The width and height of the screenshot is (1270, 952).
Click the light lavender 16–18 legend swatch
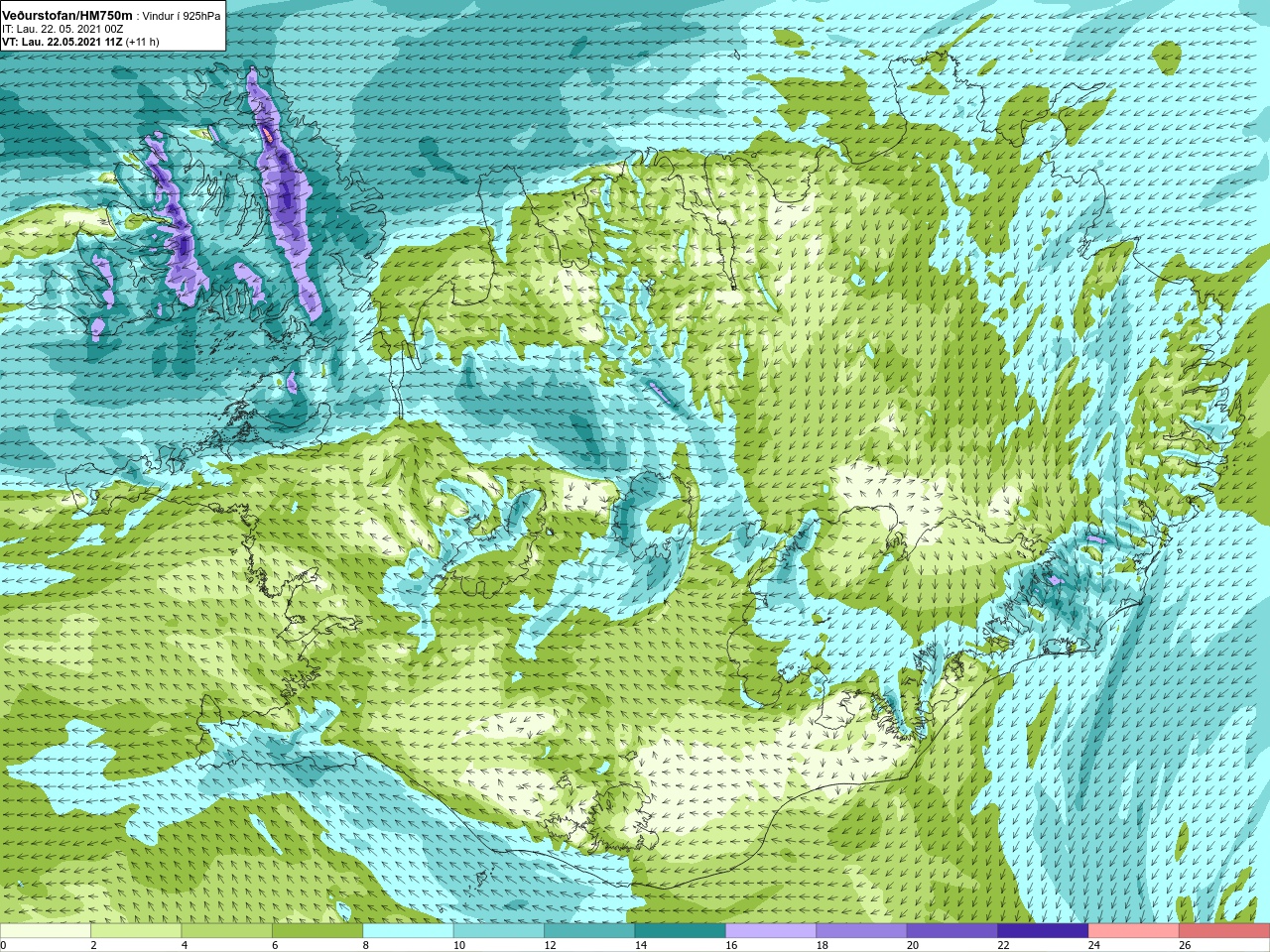tap(771, 931)
